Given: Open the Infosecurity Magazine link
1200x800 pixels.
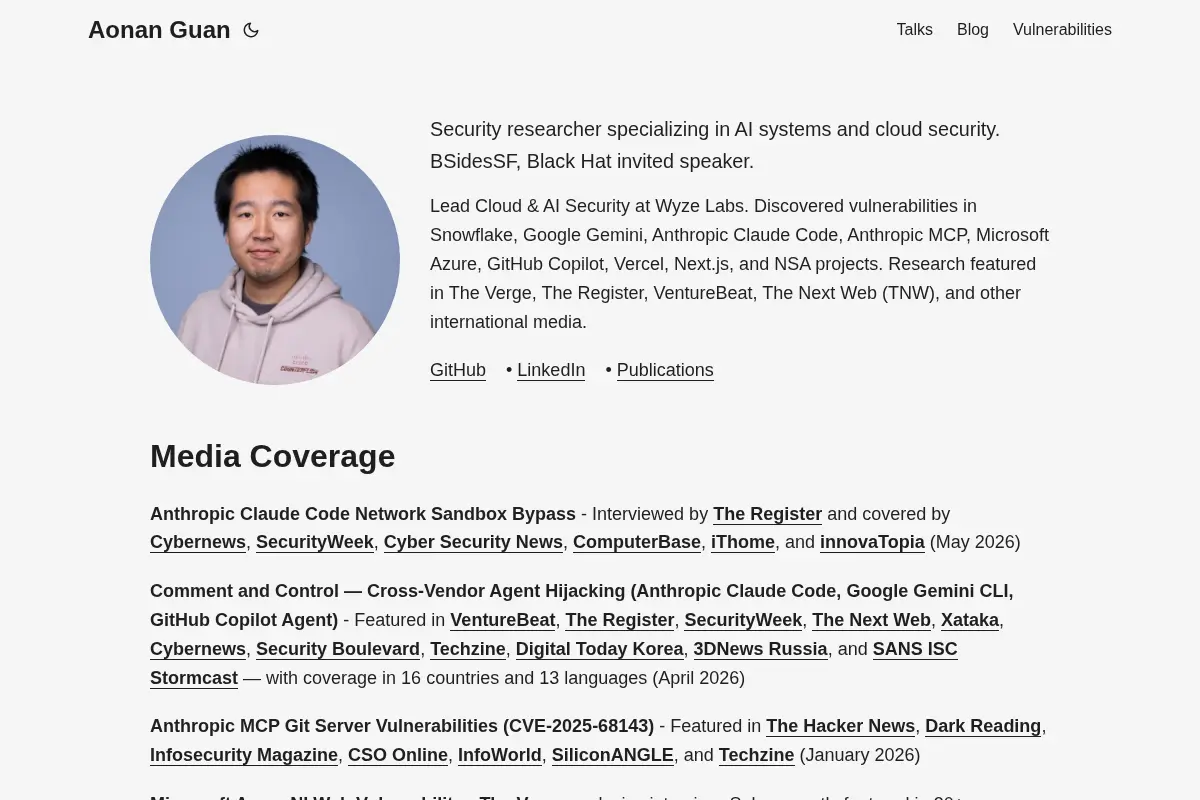Looking at the screenshot, I should coord(244,755).
